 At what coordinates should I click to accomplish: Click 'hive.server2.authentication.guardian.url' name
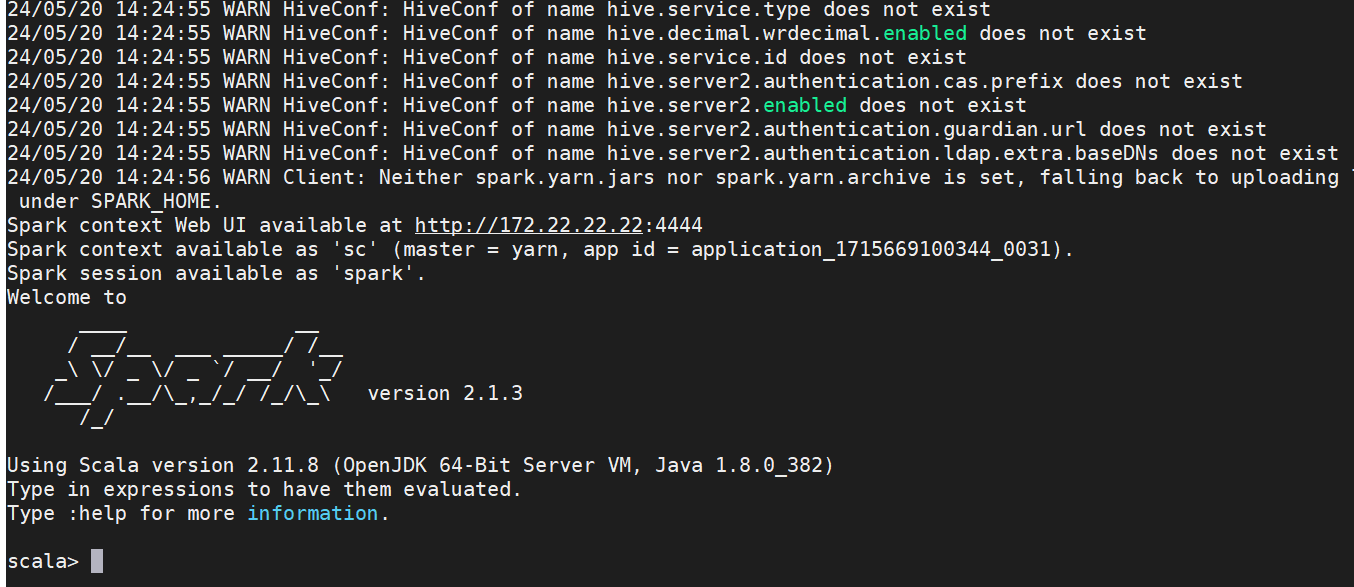tap(847, 129)
